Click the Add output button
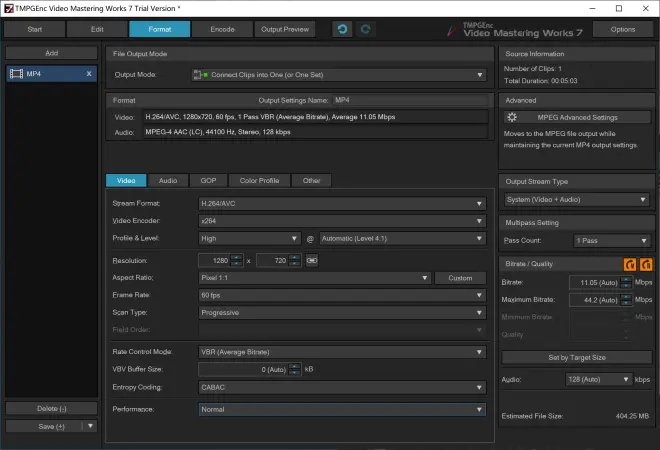Viewport: 660px width, 450px height. 51,53
